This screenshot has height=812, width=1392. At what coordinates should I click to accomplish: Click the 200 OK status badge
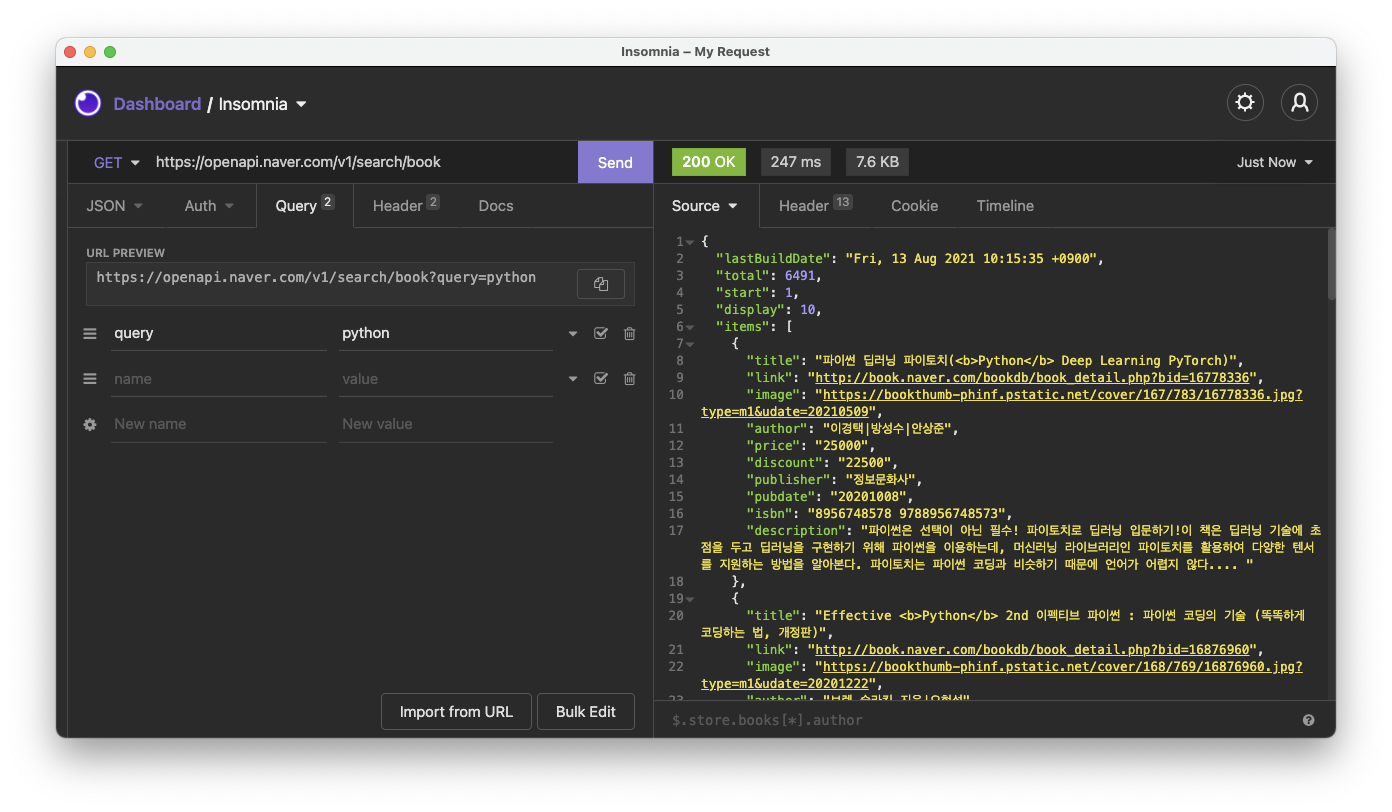709,162
